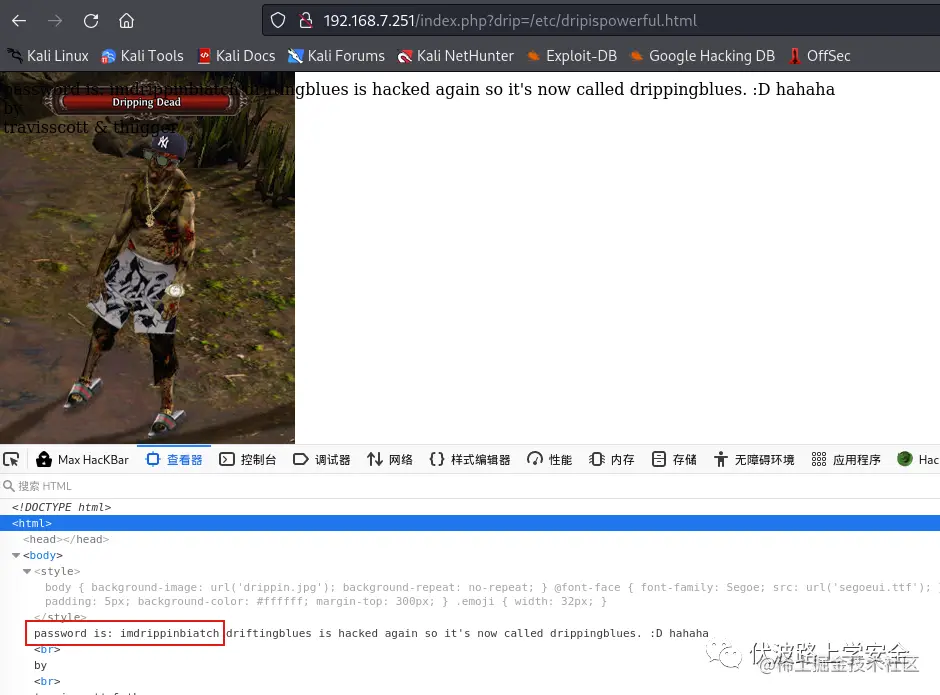940x695 pixels.
Task: Select the DOCTYPE html node
Action: pos(62,507)
